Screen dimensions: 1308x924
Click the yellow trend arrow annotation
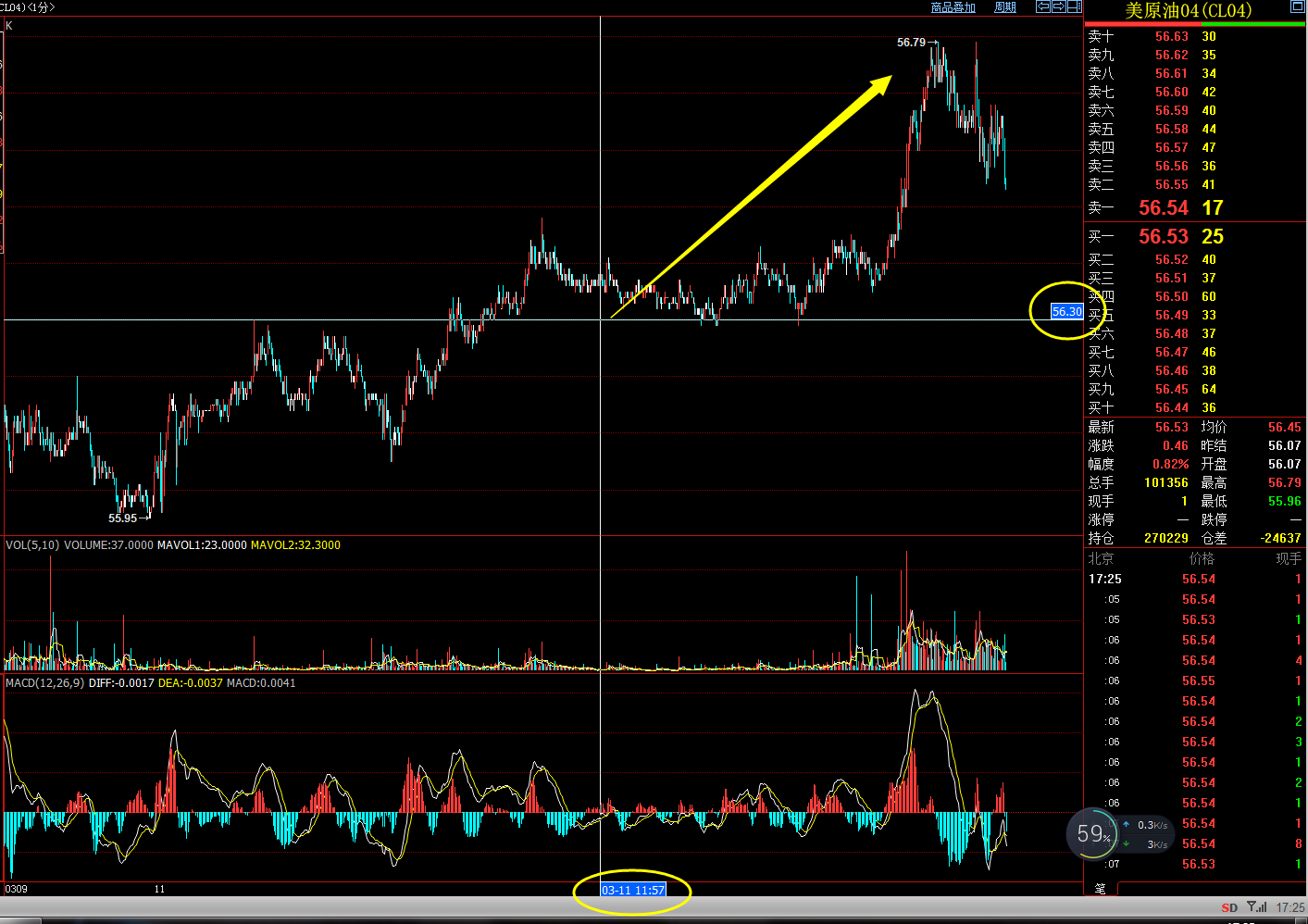(x=752, y=197)
